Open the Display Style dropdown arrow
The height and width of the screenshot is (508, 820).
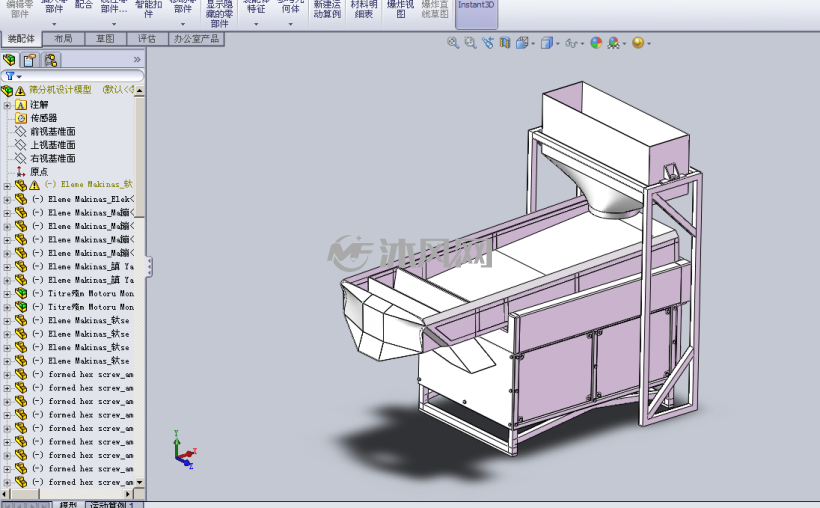tap(557, 44)
